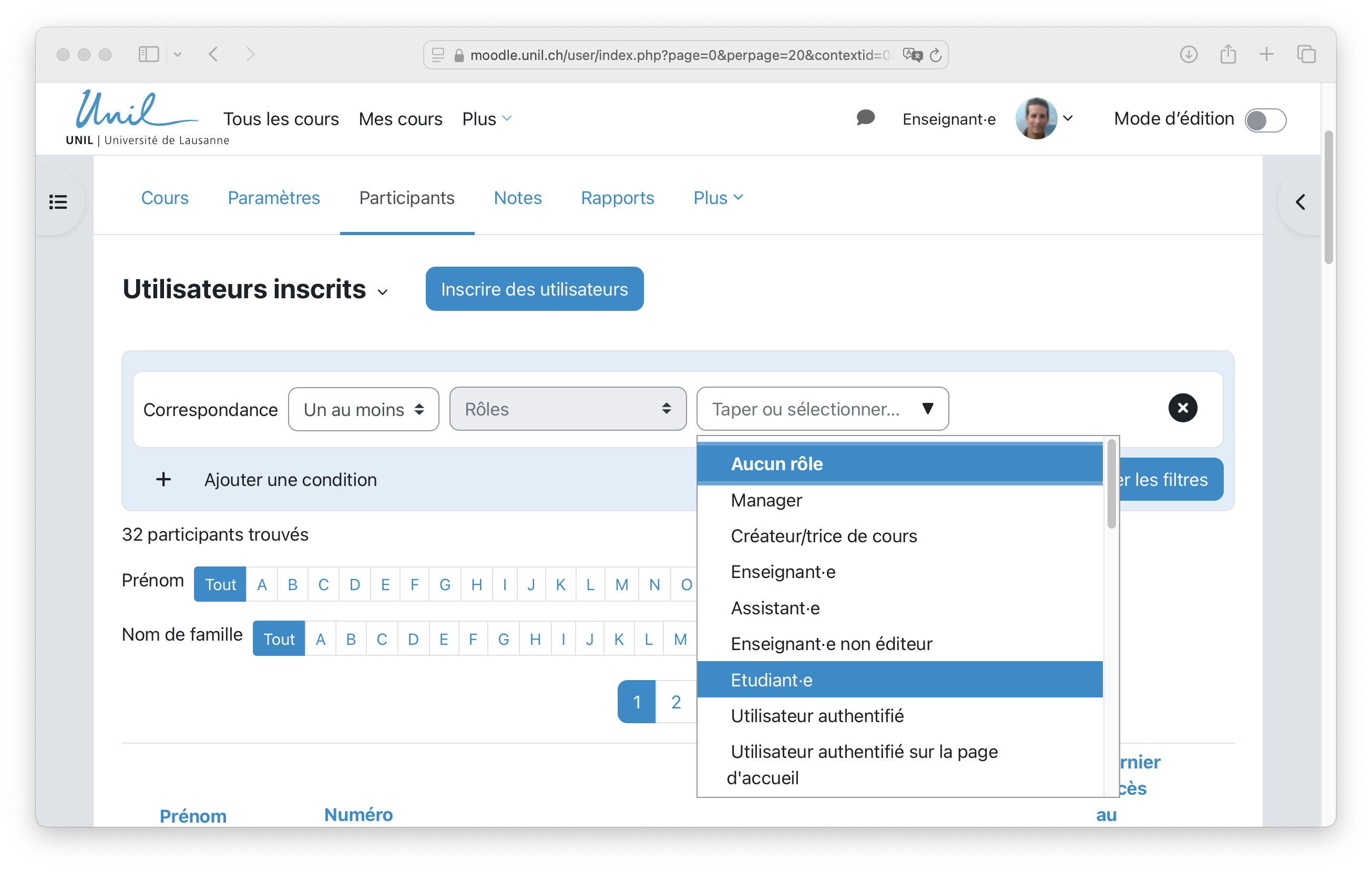
Task: Open the course index drawer icon
Action: pyautogui.click(x=58, y=202)
